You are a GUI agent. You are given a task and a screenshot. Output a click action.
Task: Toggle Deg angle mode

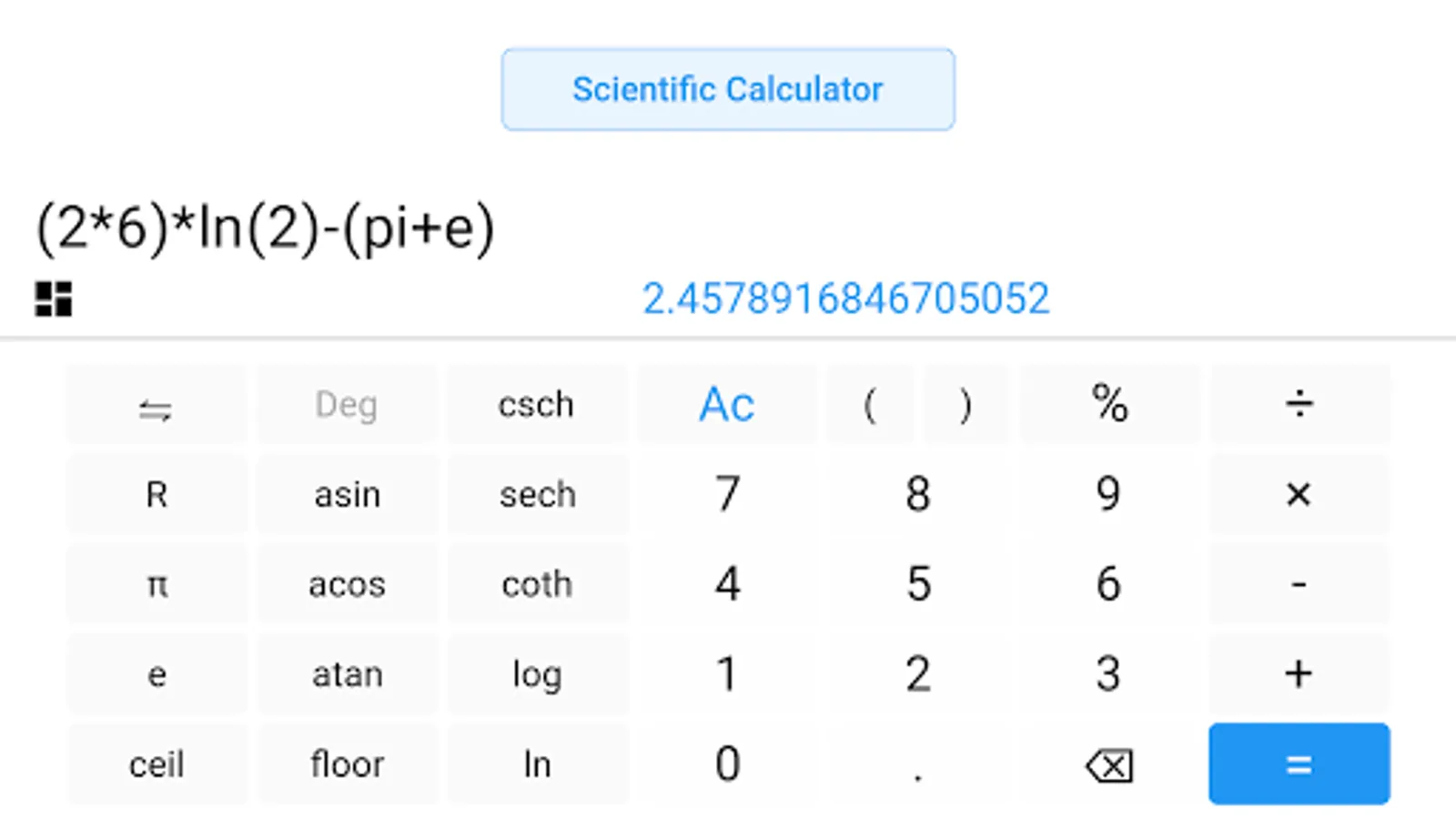[346, 404]
